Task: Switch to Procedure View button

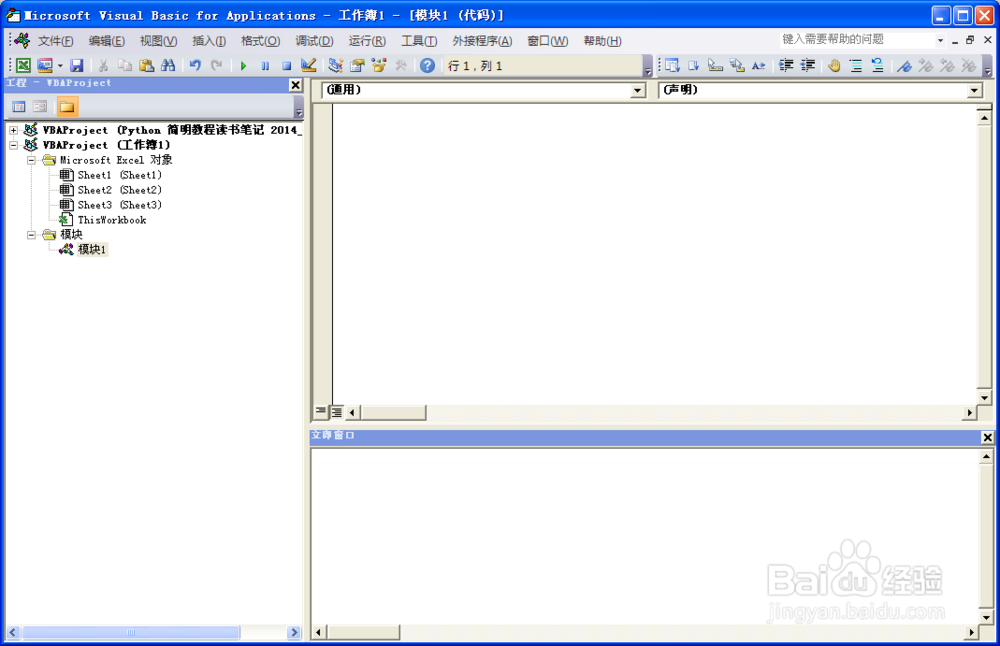Action: (321, 412)
